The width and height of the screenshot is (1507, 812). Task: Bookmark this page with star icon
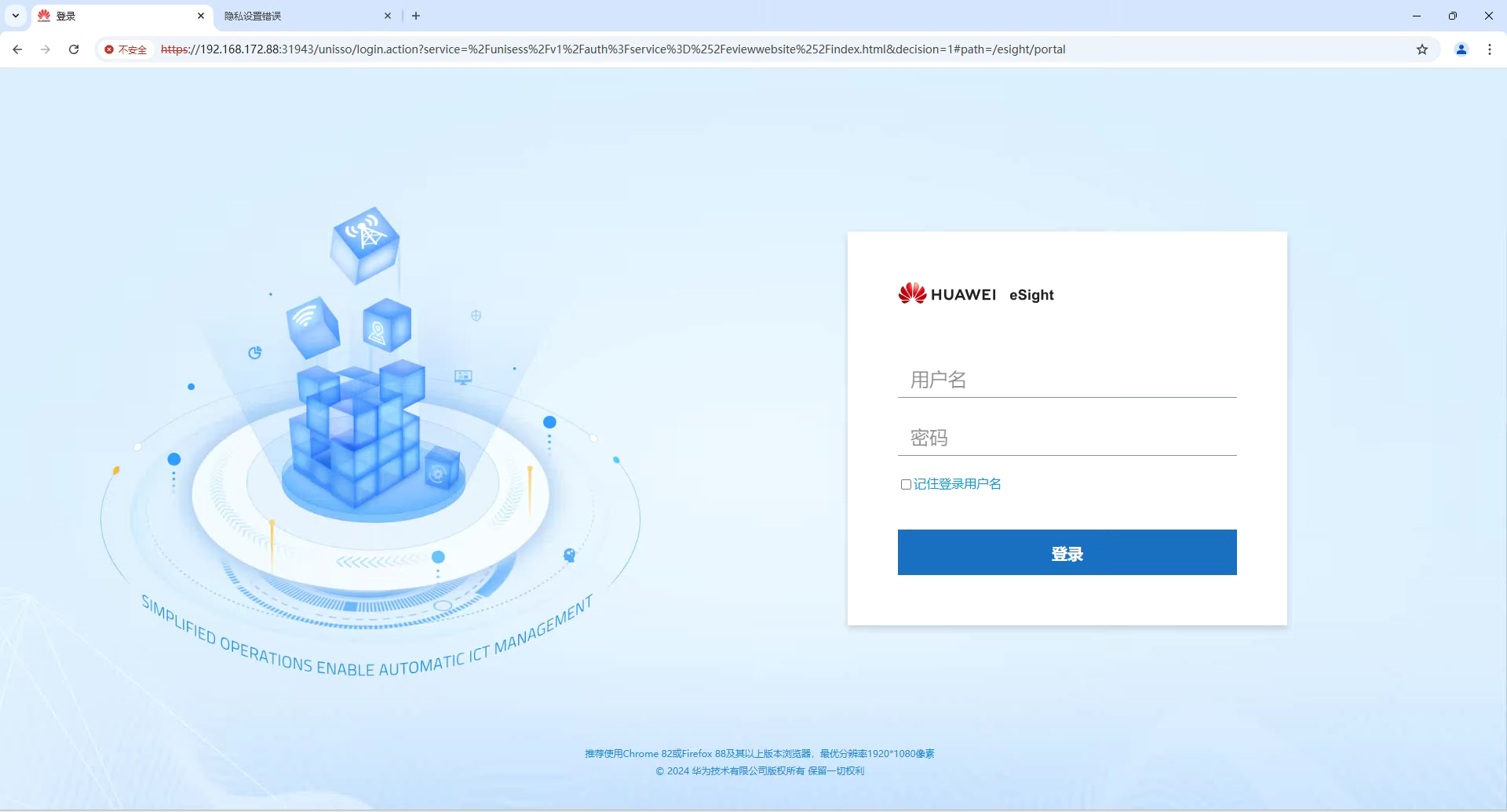coord(1421,49)
